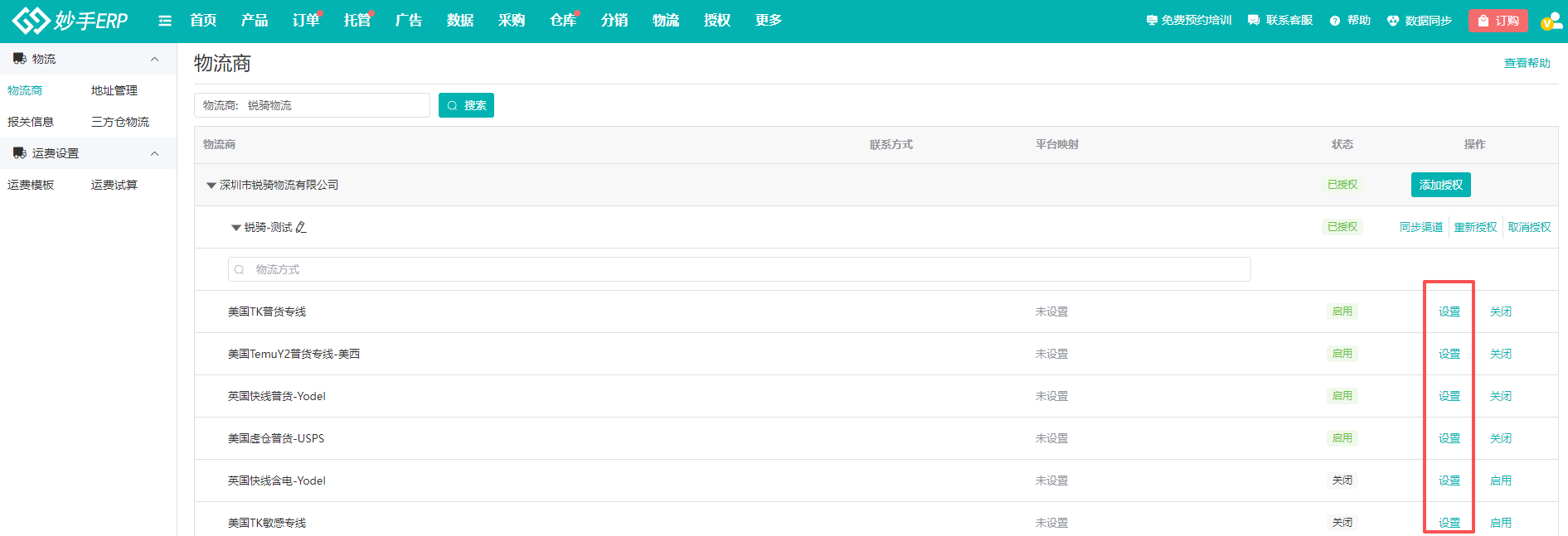
Task: Click the 免费预约培训 icon
Action: (1151, 21)
